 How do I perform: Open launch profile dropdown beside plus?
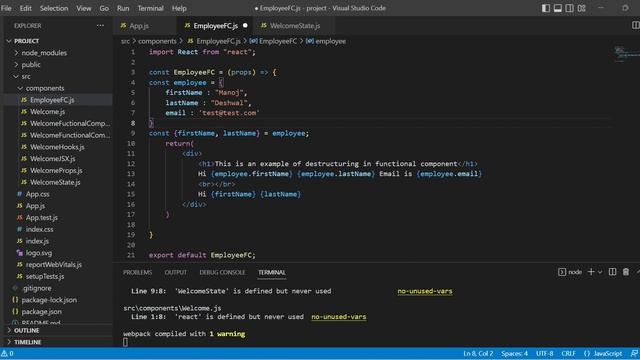point(600,272)
